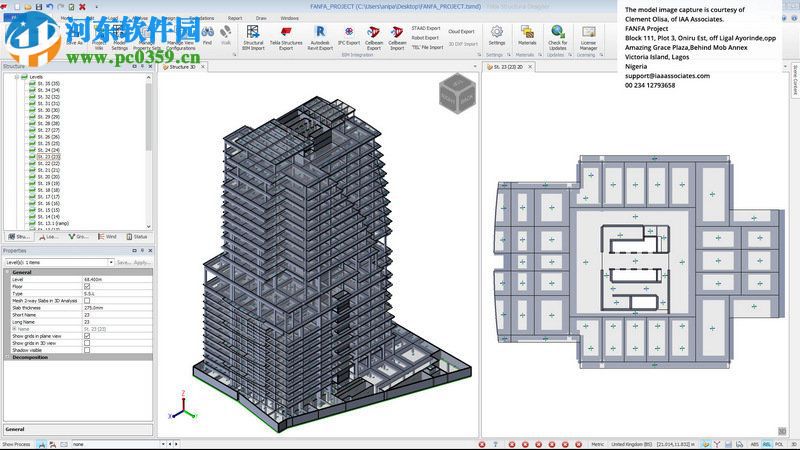This screenshot has width=800, height=450.
Task: Click TEL File Import
Action: [x=428, y=47]
